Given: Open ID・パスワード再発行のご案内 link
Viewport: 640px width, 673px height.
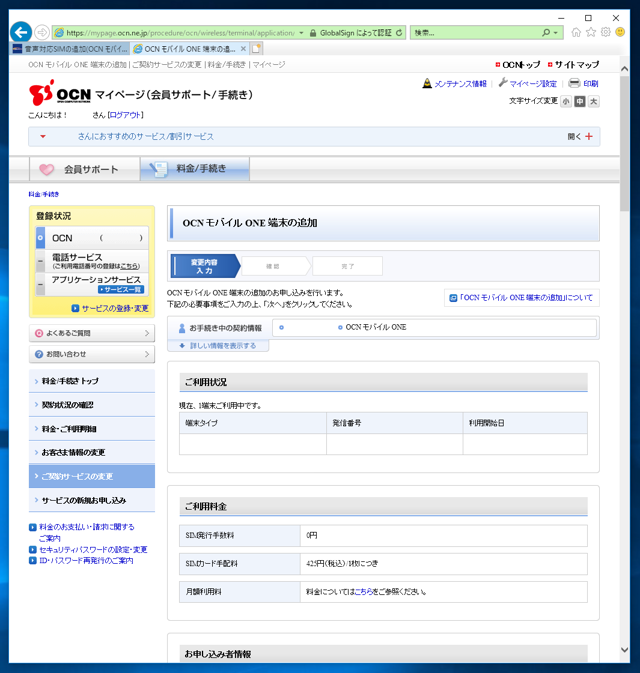Looking at the screenshot, I should point(86,561).
